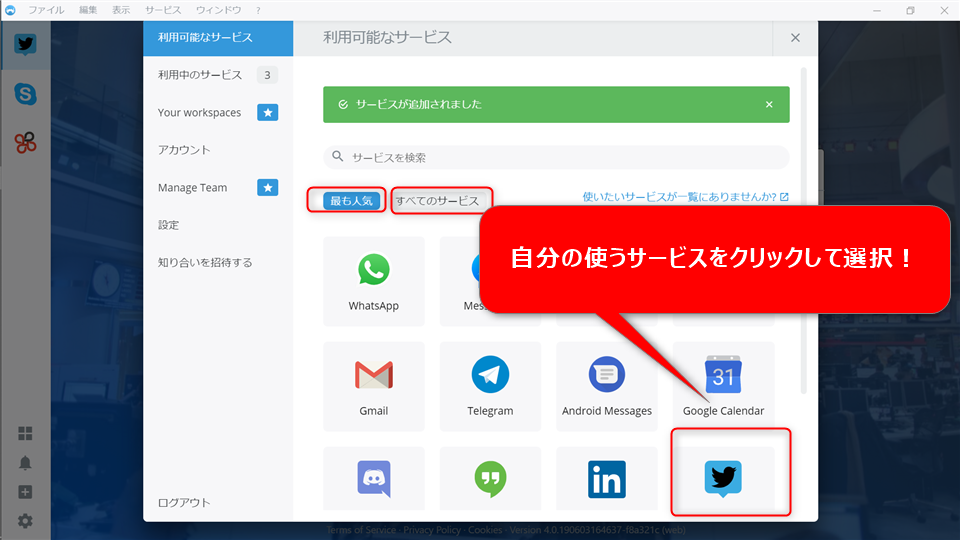Add the Google Calendar service
960x540 pixels.
pyautogui.click(x=723, y=386)
